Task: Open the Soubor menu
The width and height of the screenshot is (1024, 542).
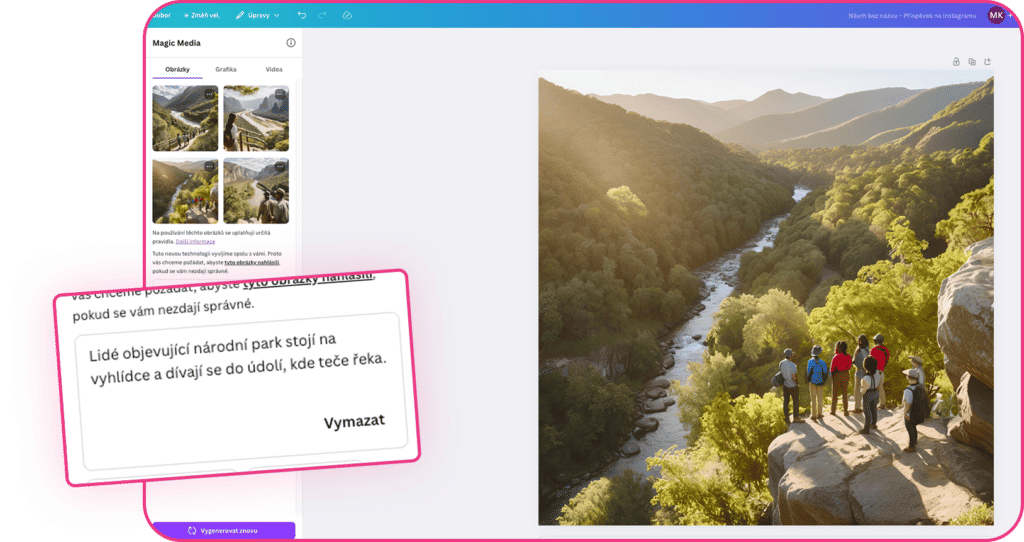Action: [162, 15]
